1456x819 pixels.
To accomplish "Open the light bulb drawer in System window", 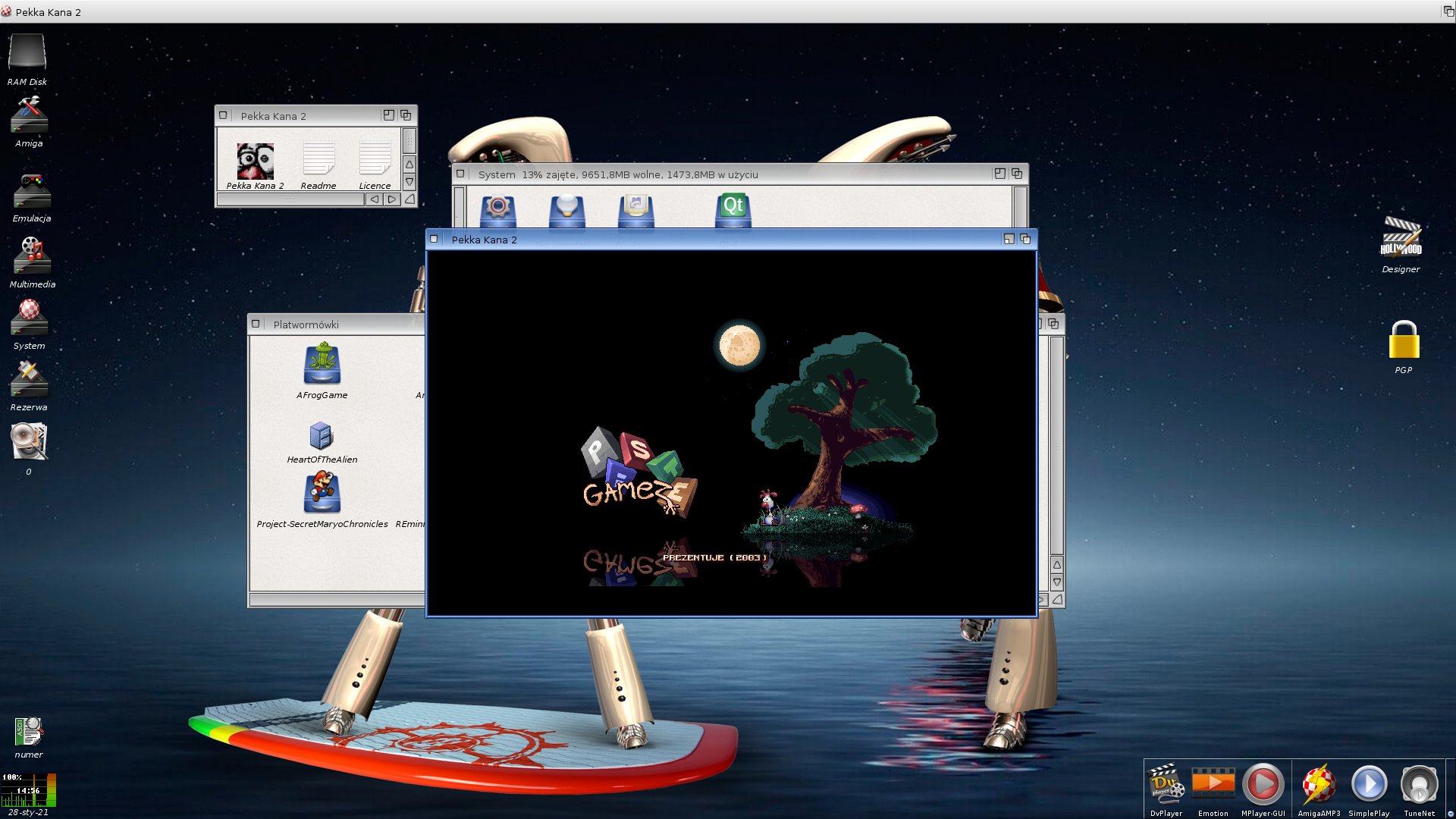I will tap(566, 210).
